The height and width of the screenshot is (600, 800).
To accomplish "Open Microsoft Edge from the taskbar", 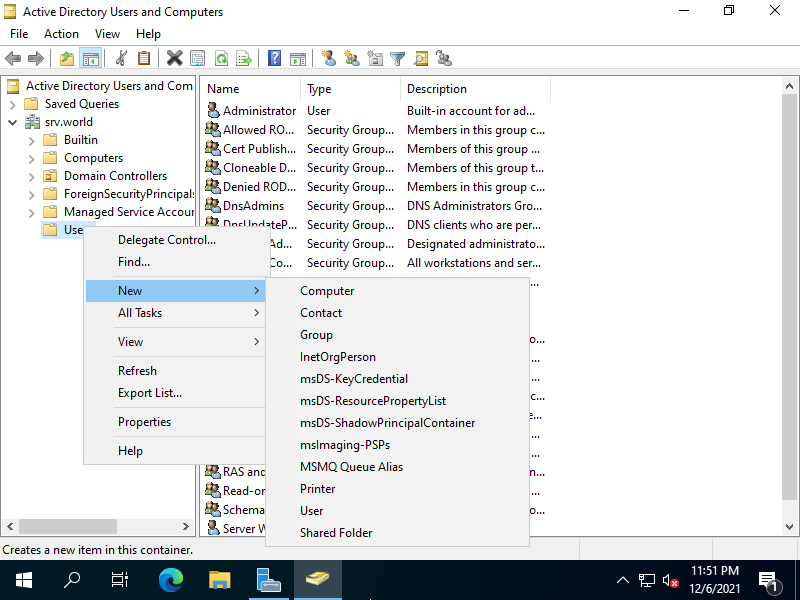I will coord(171,579).
